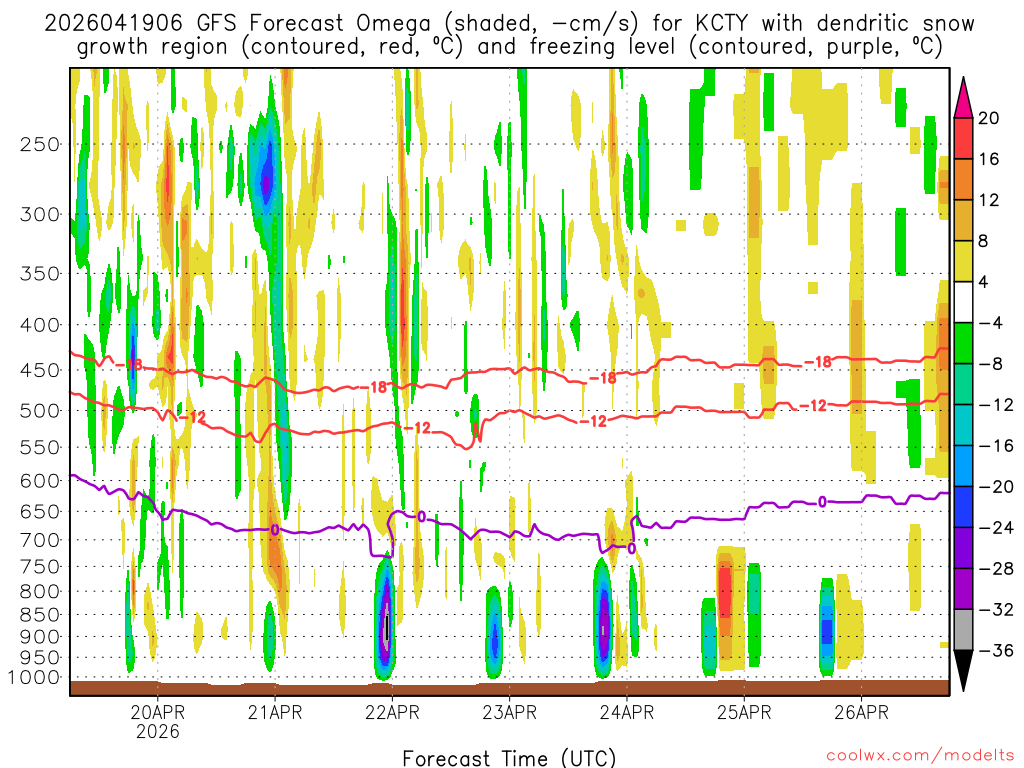Click the pink upward arrow atop the color bar

(963, 95)
